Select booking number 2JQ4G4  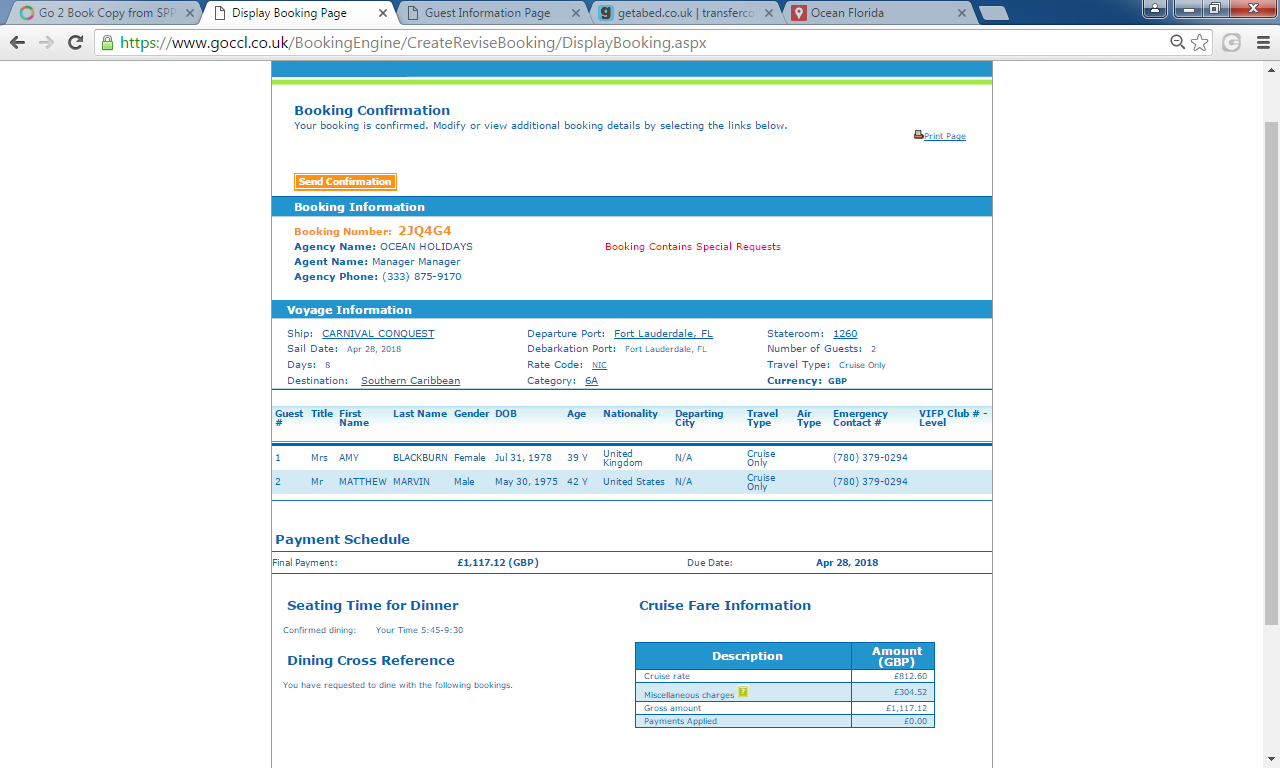[425, 231]
